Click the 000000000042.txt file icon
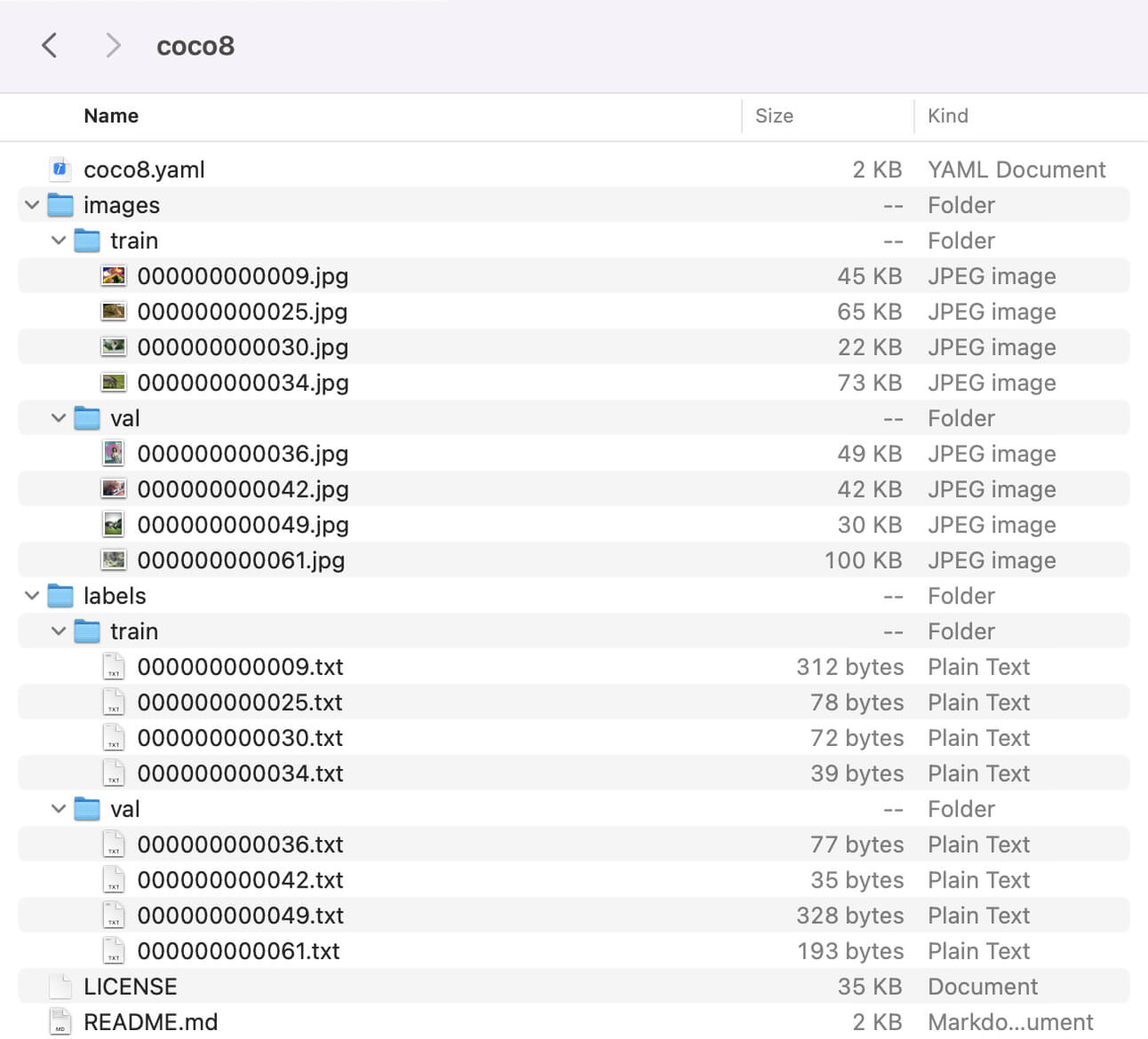The width and height of the screenshot is (1148, 1039). click(113, 879)
